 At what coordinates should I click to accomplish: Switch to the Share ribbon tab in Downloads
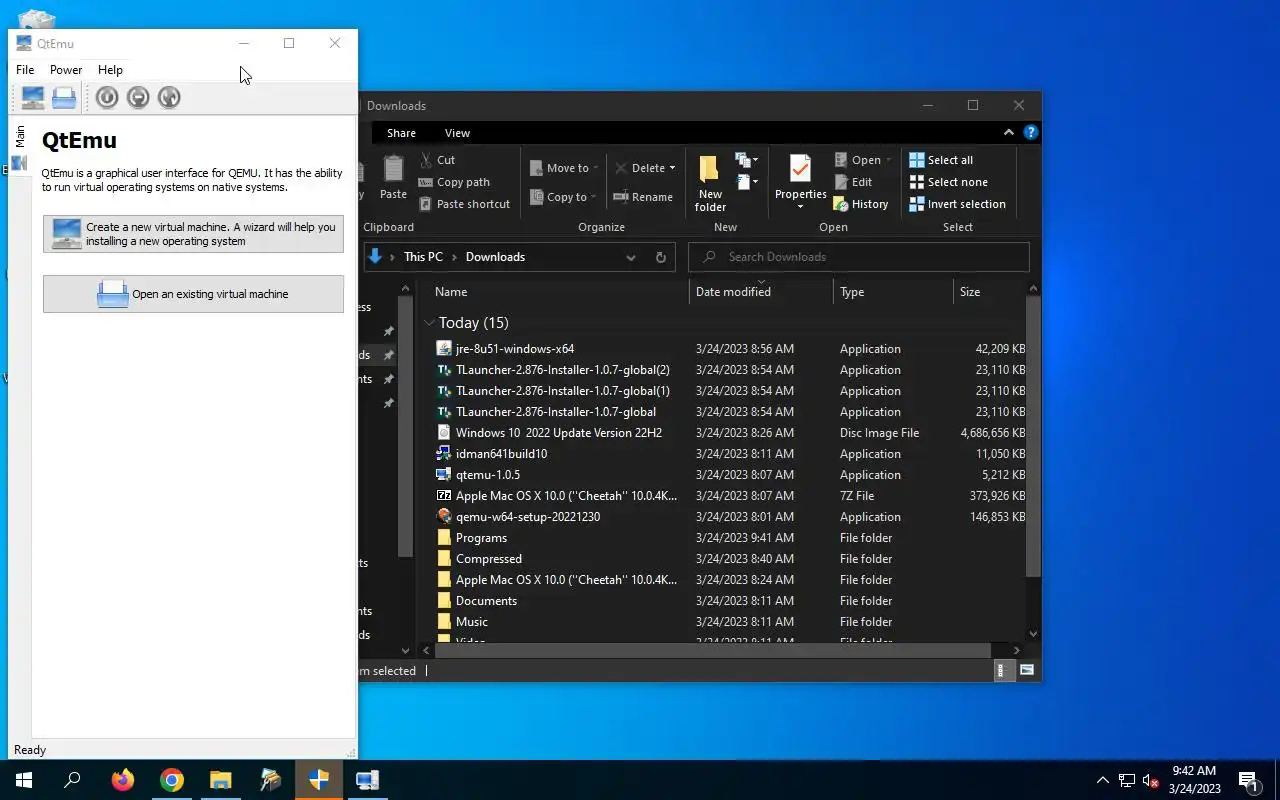(x=401, y=133)
